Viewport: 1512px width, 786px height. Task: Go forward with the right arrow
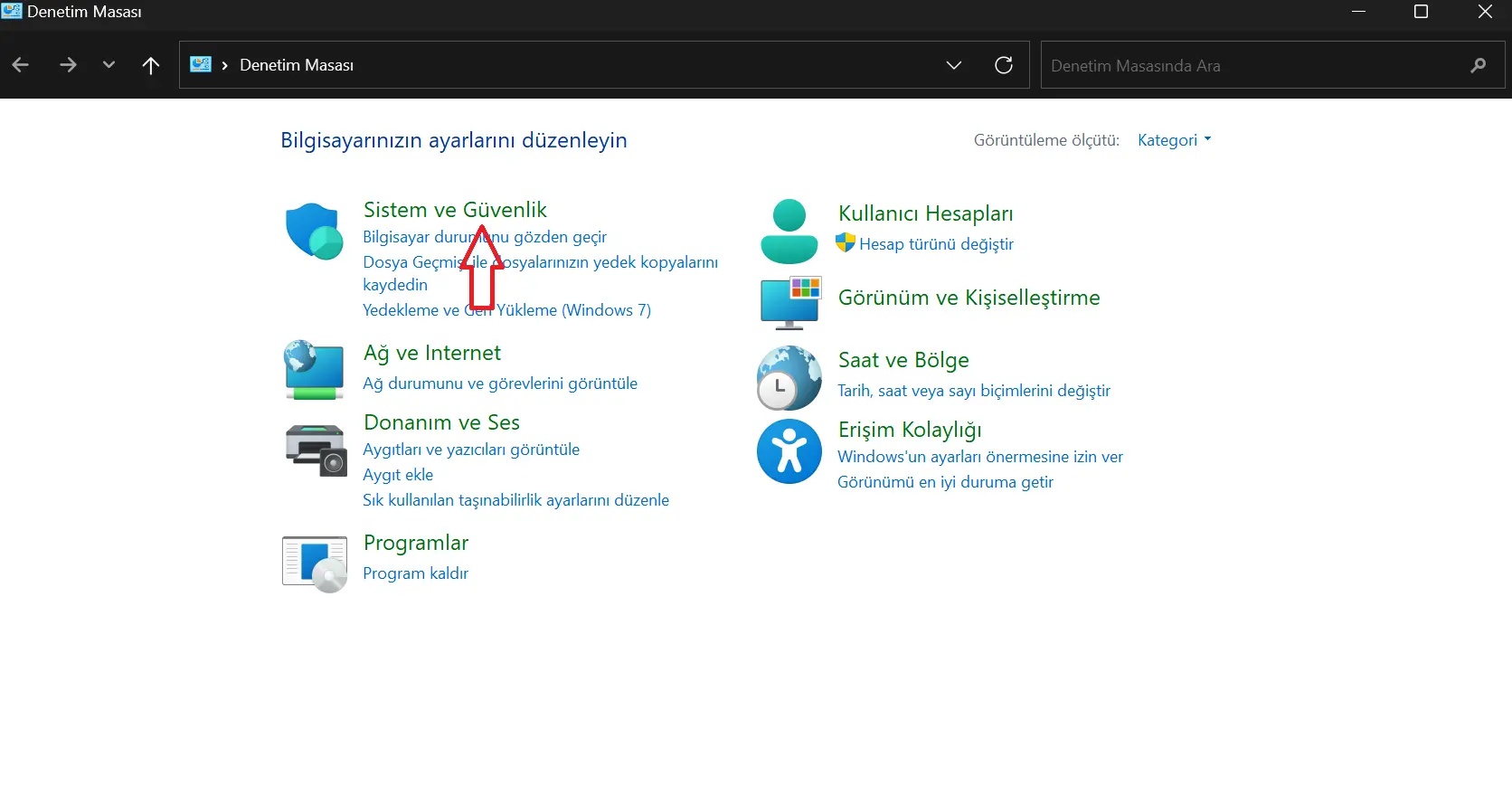pyautogui.click(x=68, y=65)
